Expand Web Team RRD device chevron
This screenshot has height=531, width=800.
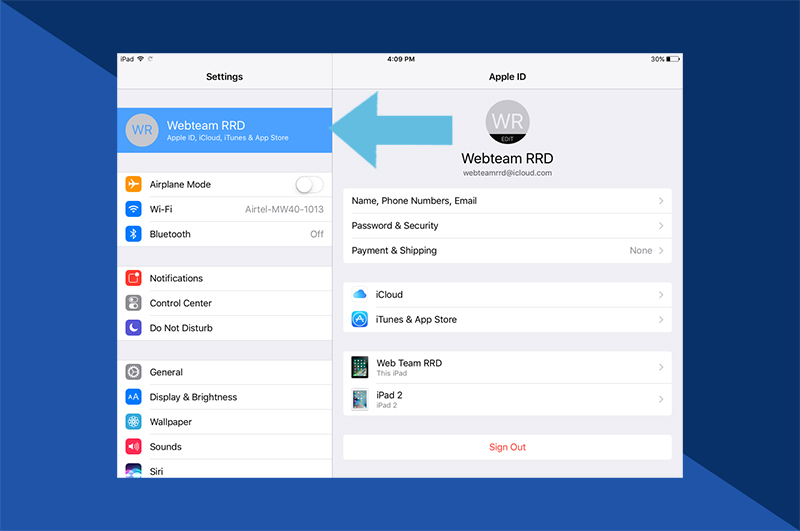click(x=661, y=367)
